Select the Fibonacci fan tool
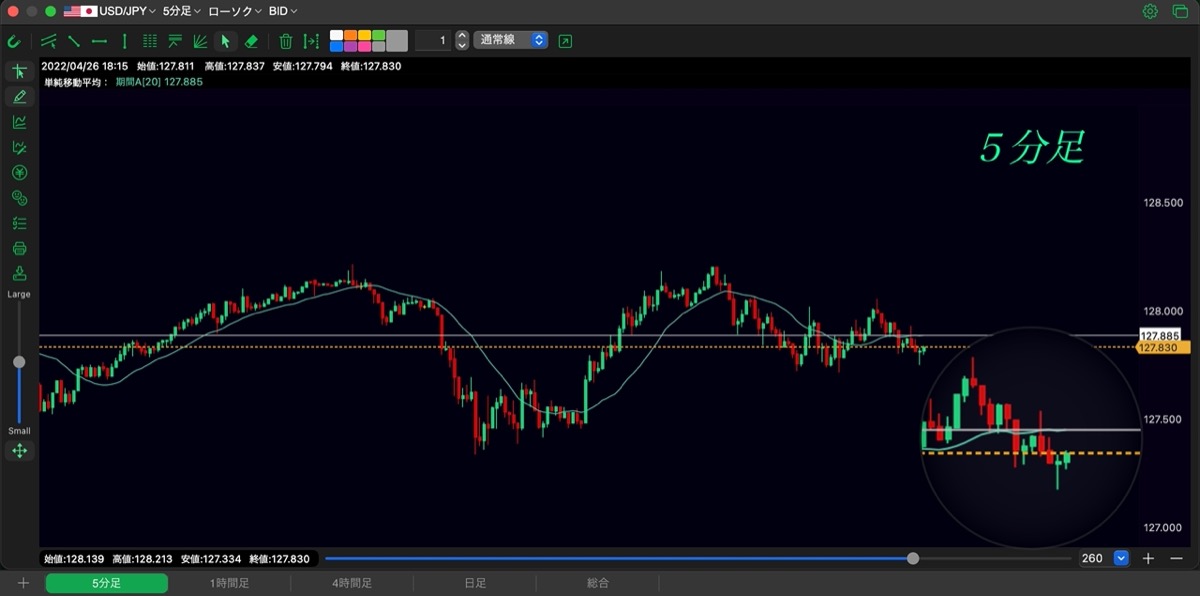The height and width of the screenshot is (596, 1200). (200, 41)
